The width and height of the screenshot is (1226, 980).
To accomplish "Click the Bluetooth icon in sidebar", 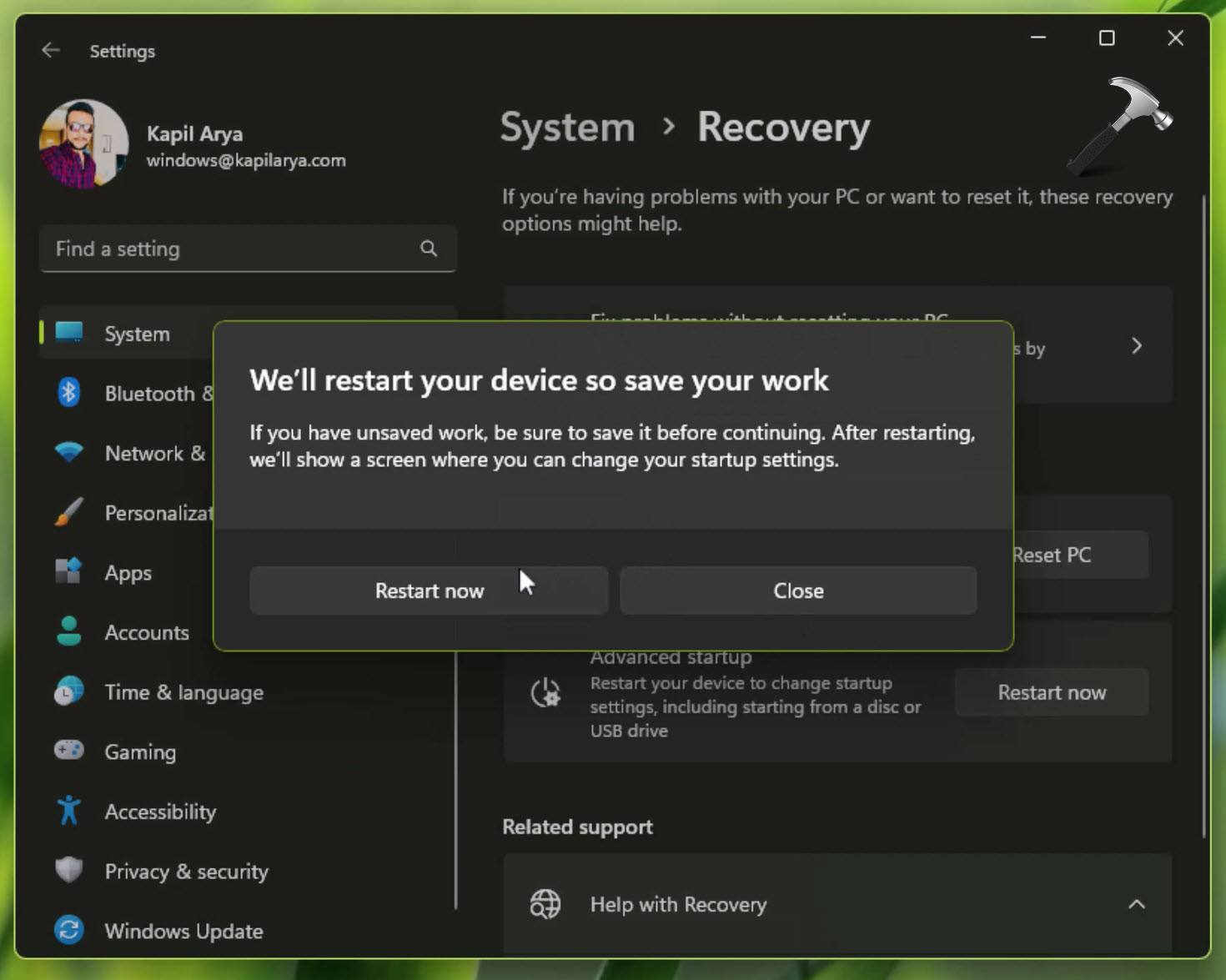I will 69,393.
